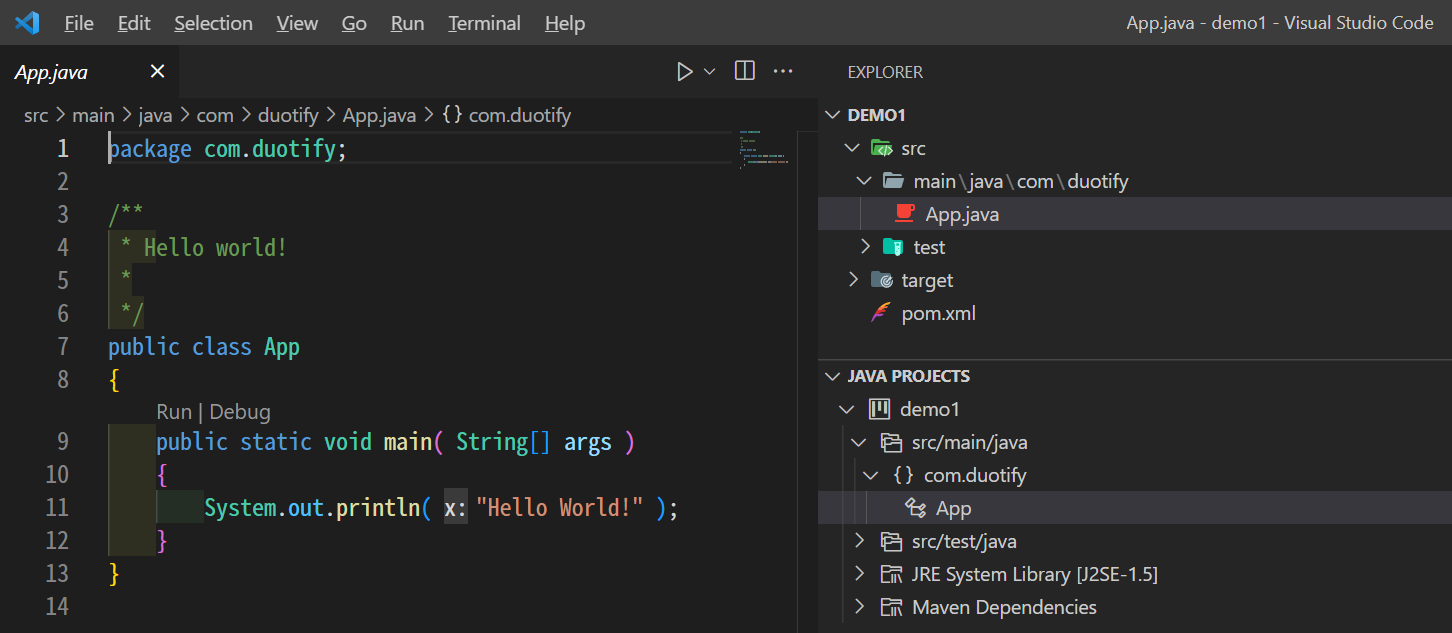The image size is (1452, 633).
Task: Collapse the src folder chevron in Explorer
Action: tap(852, 148)
